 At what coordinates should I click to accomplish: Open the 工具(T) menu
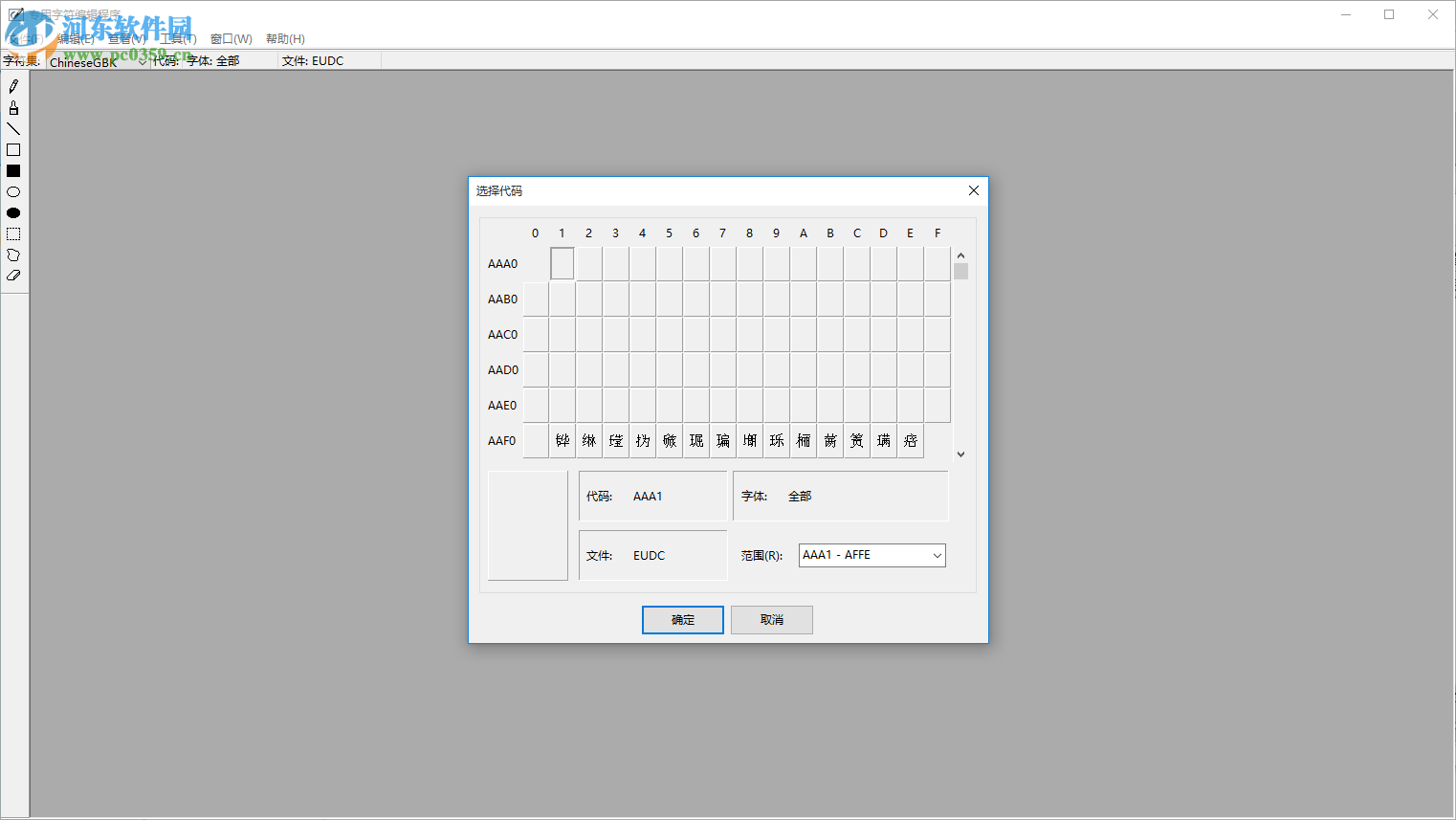coord(178,39)
